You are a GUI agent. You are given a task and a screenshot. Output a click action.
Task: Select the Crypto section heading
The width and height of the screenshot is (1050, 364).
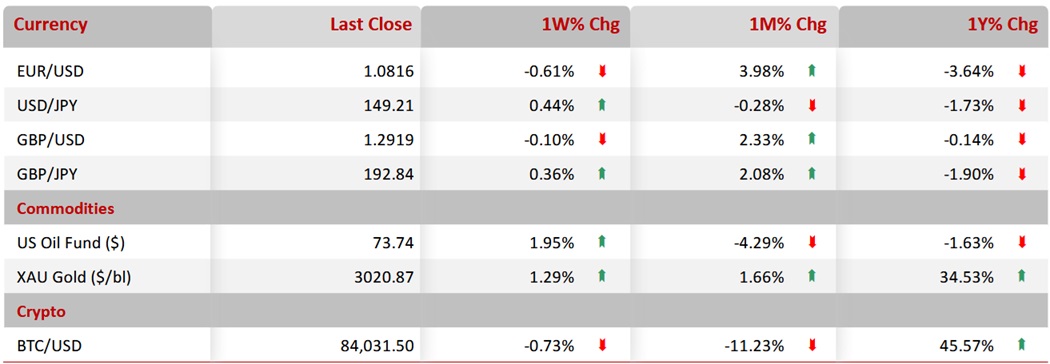click(x=40, y=311)
